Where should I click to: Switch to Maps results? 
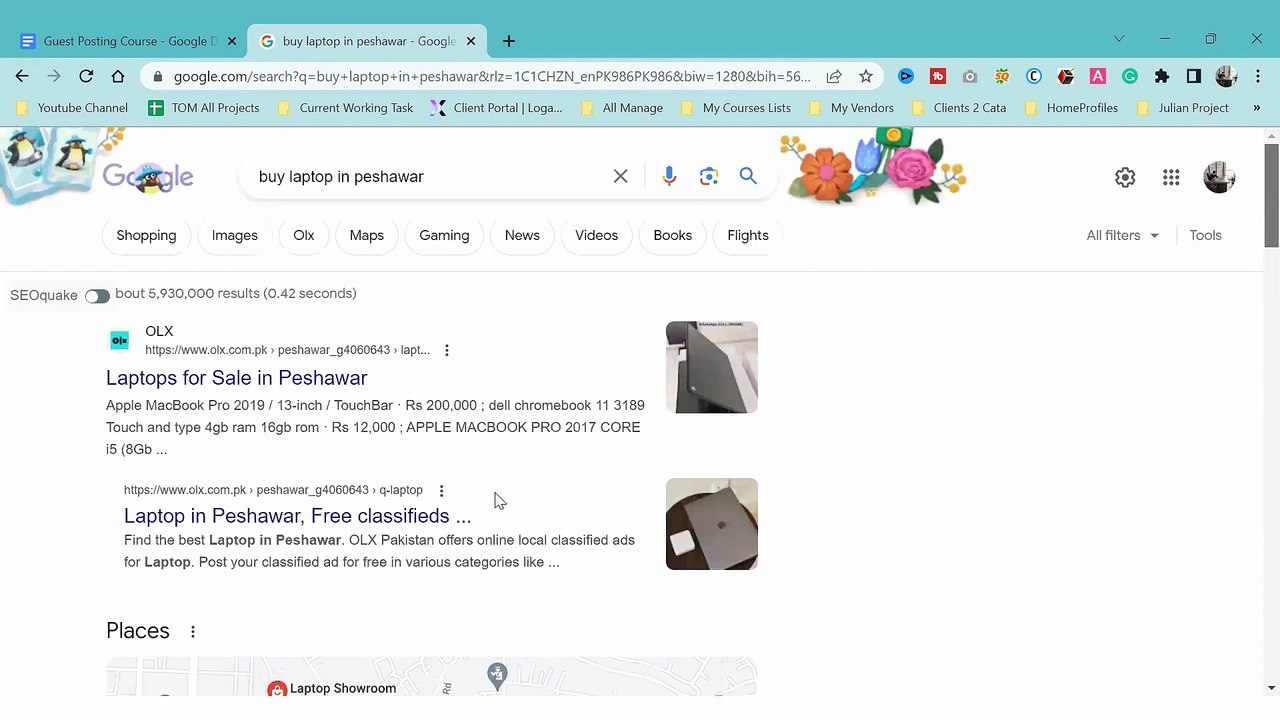tap(367, 235)
